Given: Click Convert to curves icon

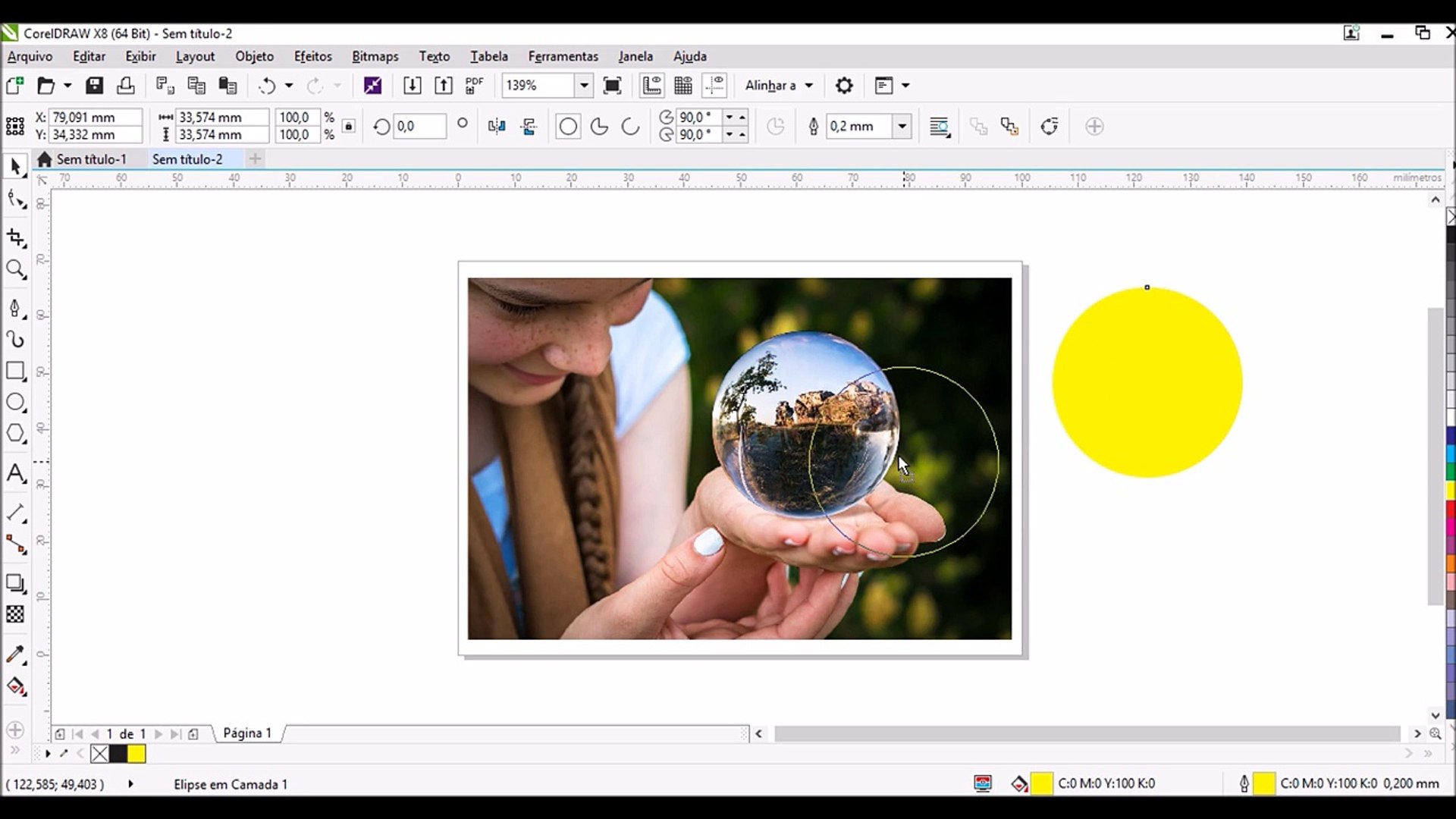Looking at the screenshot, I should coord(1050,127).
